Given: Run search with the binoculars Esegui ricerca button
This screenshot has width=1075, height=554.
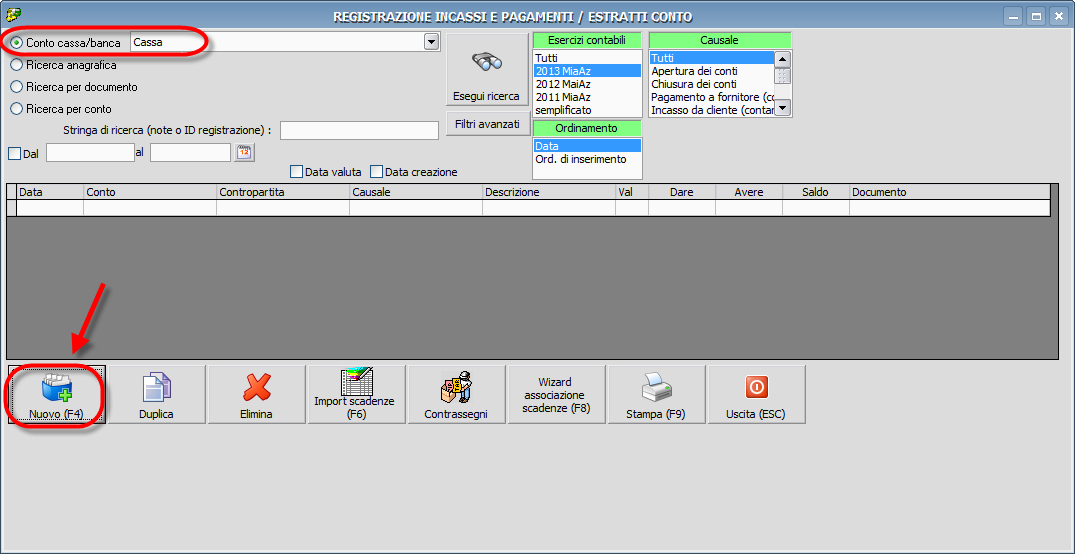Looking at the screenshot, I should 487,69.
